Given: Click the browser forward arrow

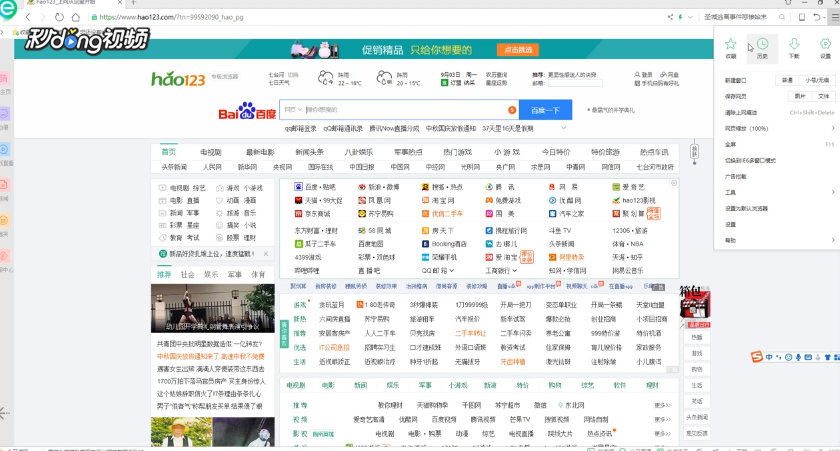Looking at the screenshot, I should [x=43, y=17].
